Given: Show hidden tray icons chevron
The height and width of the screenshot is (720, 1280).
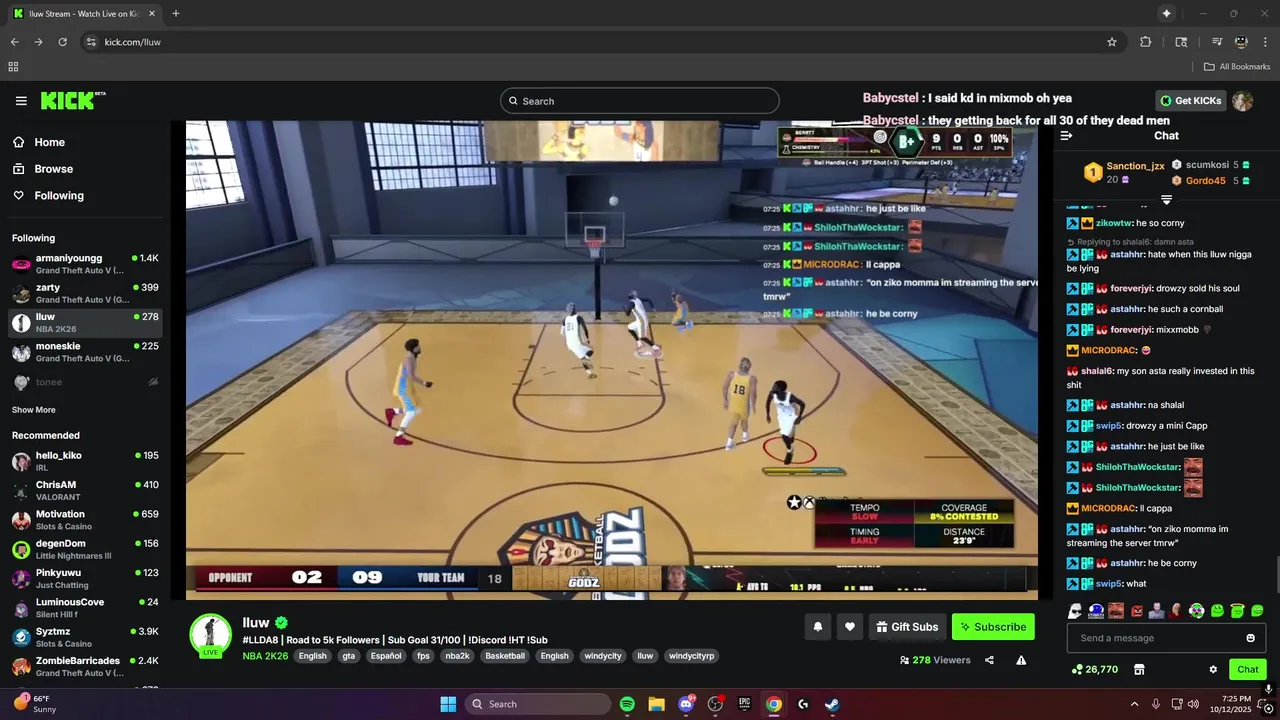Looking at the screenshot, I should tap(1134, 704).
